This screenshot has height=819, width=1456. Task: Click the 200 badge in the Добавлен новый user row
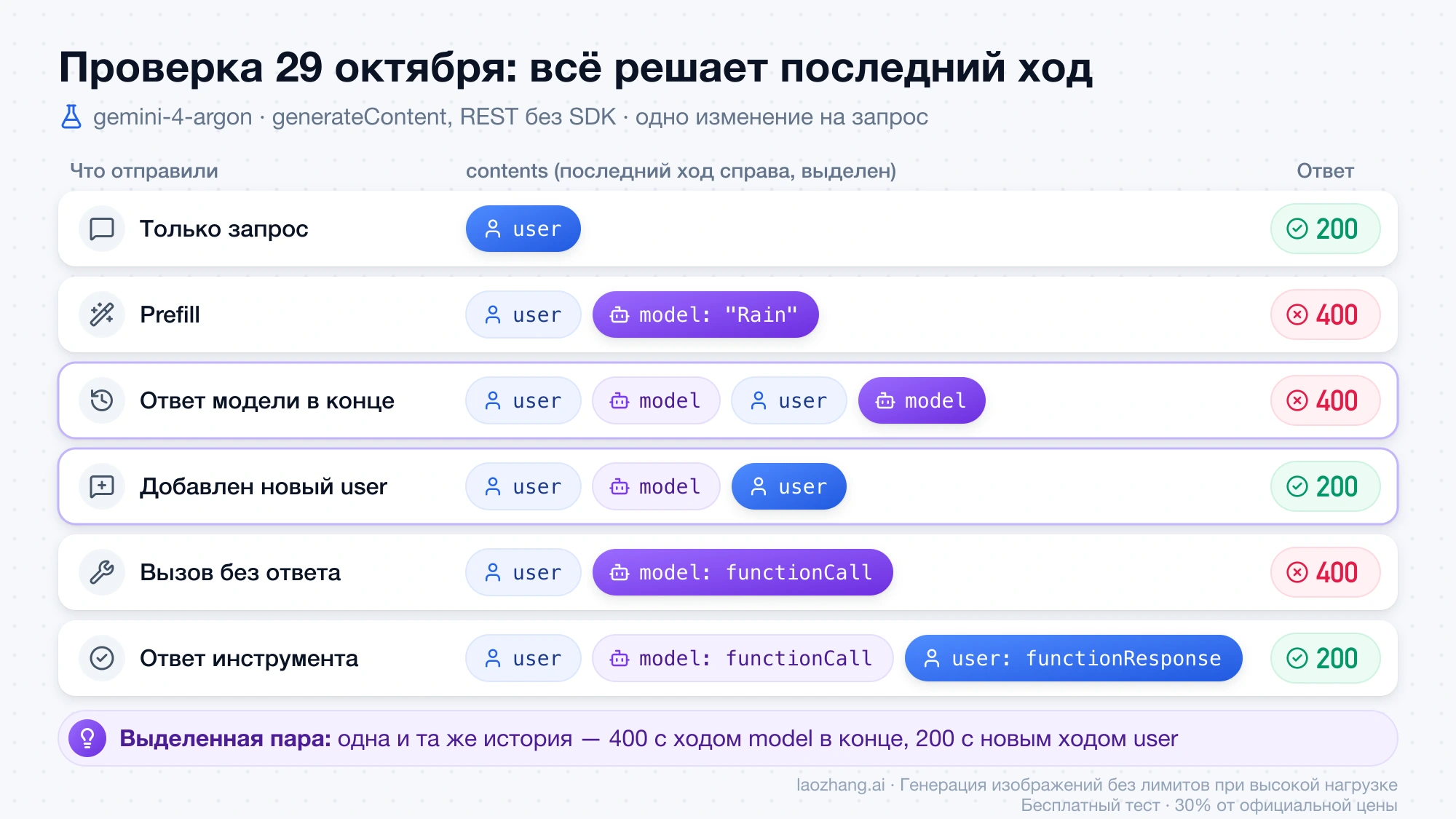(x=1325, y=486)
